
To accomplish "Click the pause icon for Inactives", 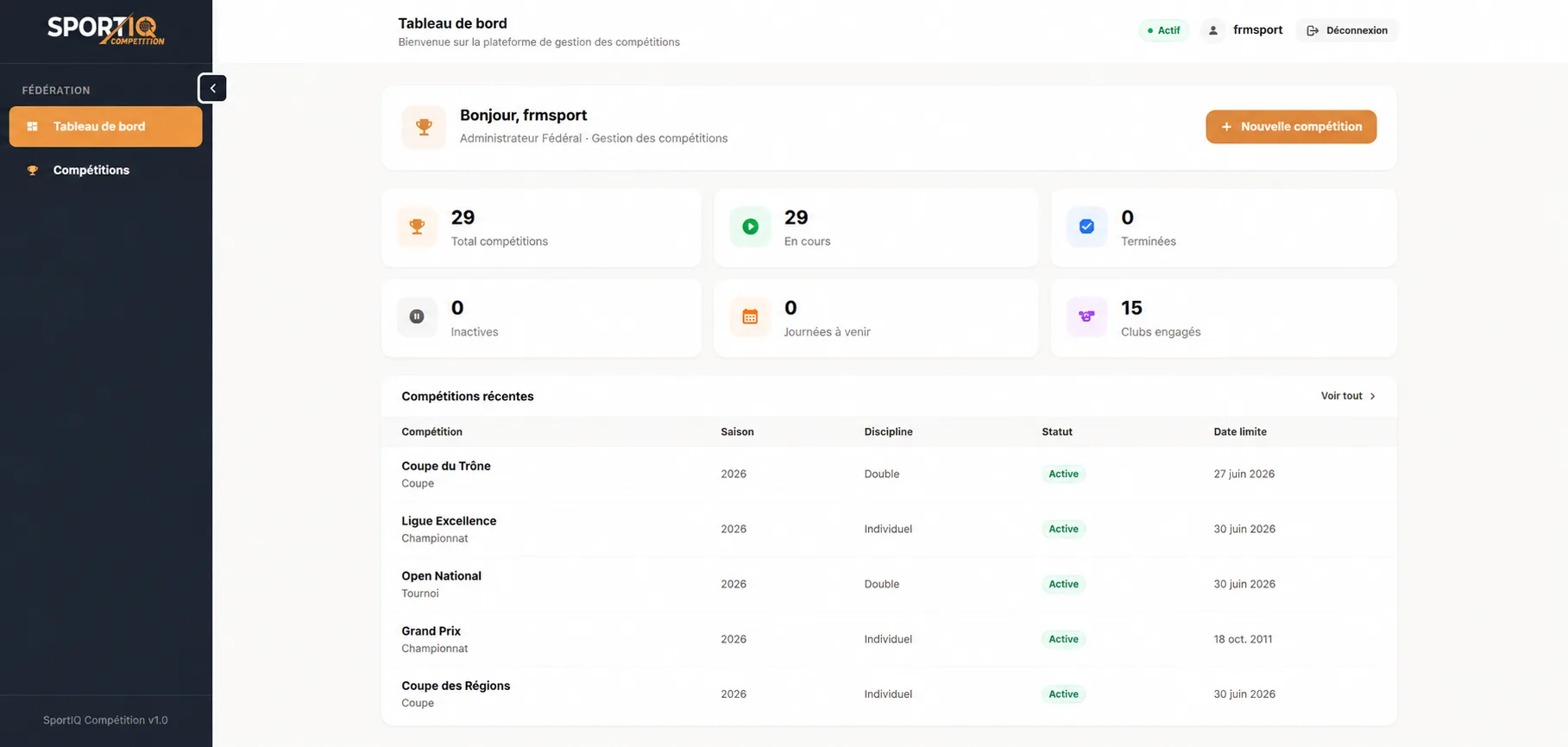I will (x=417, y=317).
